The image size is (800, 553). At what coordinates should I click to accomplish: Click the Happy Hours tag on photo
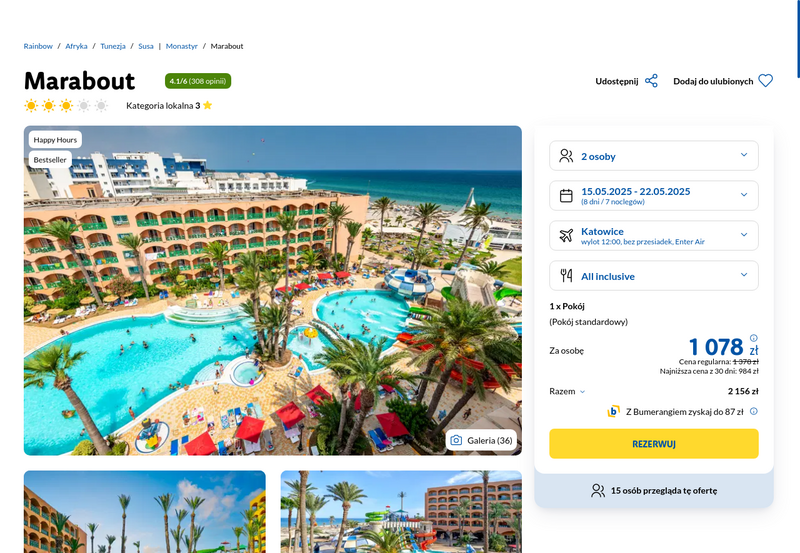point(55,140)
